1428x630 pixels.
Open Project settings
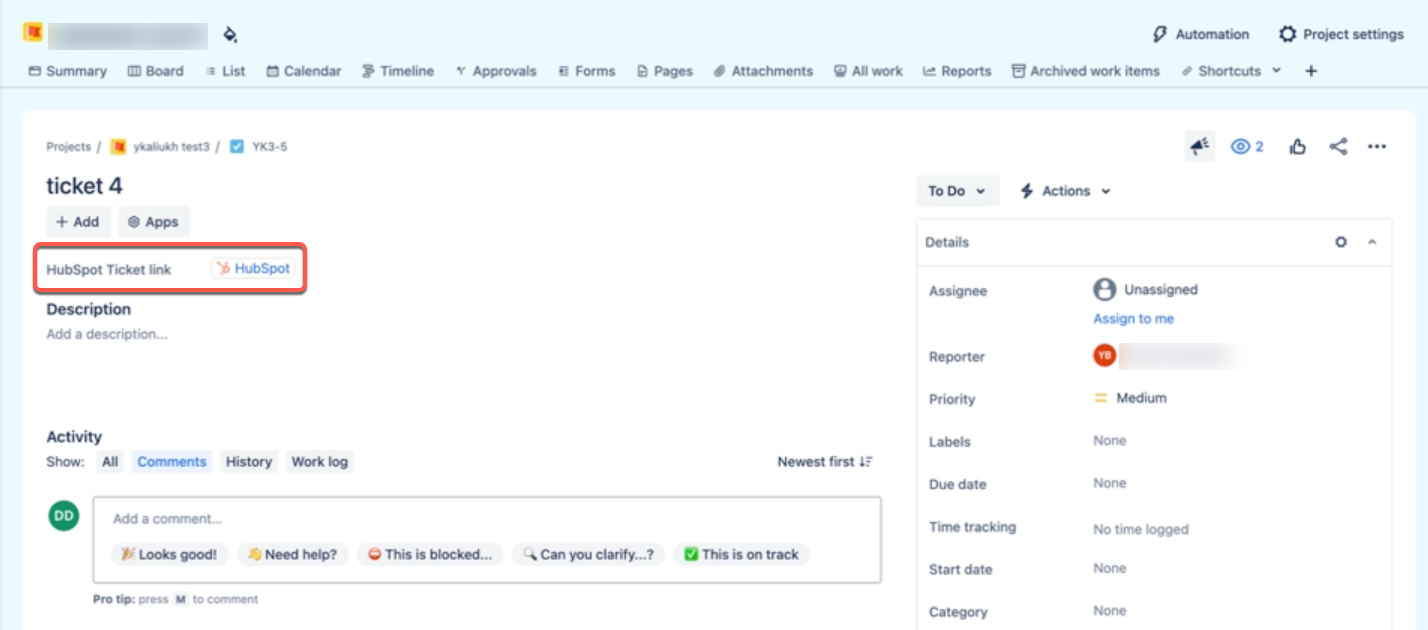pos(1341,34)
